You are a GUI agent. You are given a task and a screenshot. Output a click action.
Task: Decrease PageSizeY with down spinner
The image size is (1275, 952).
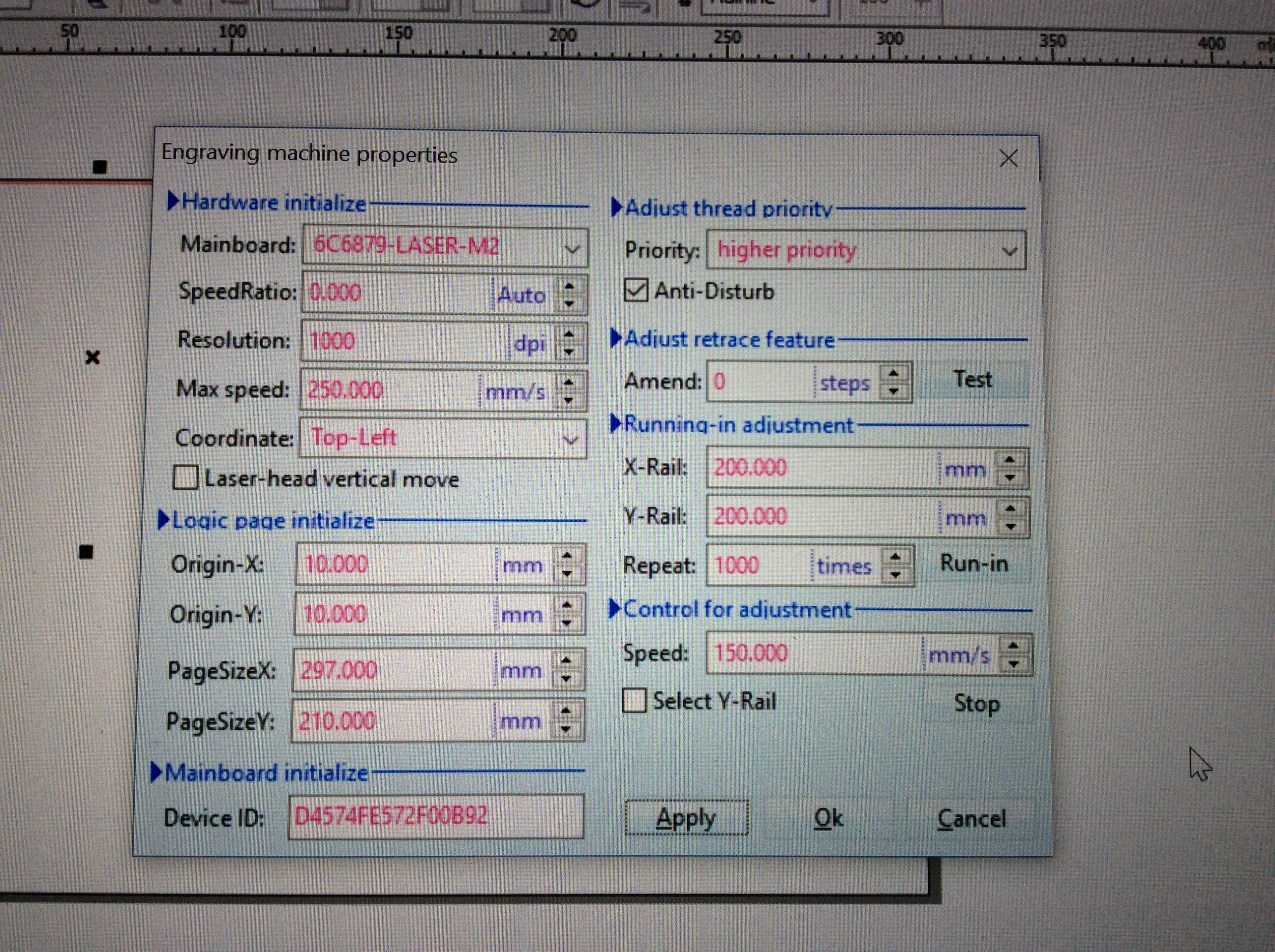point(566,730)
